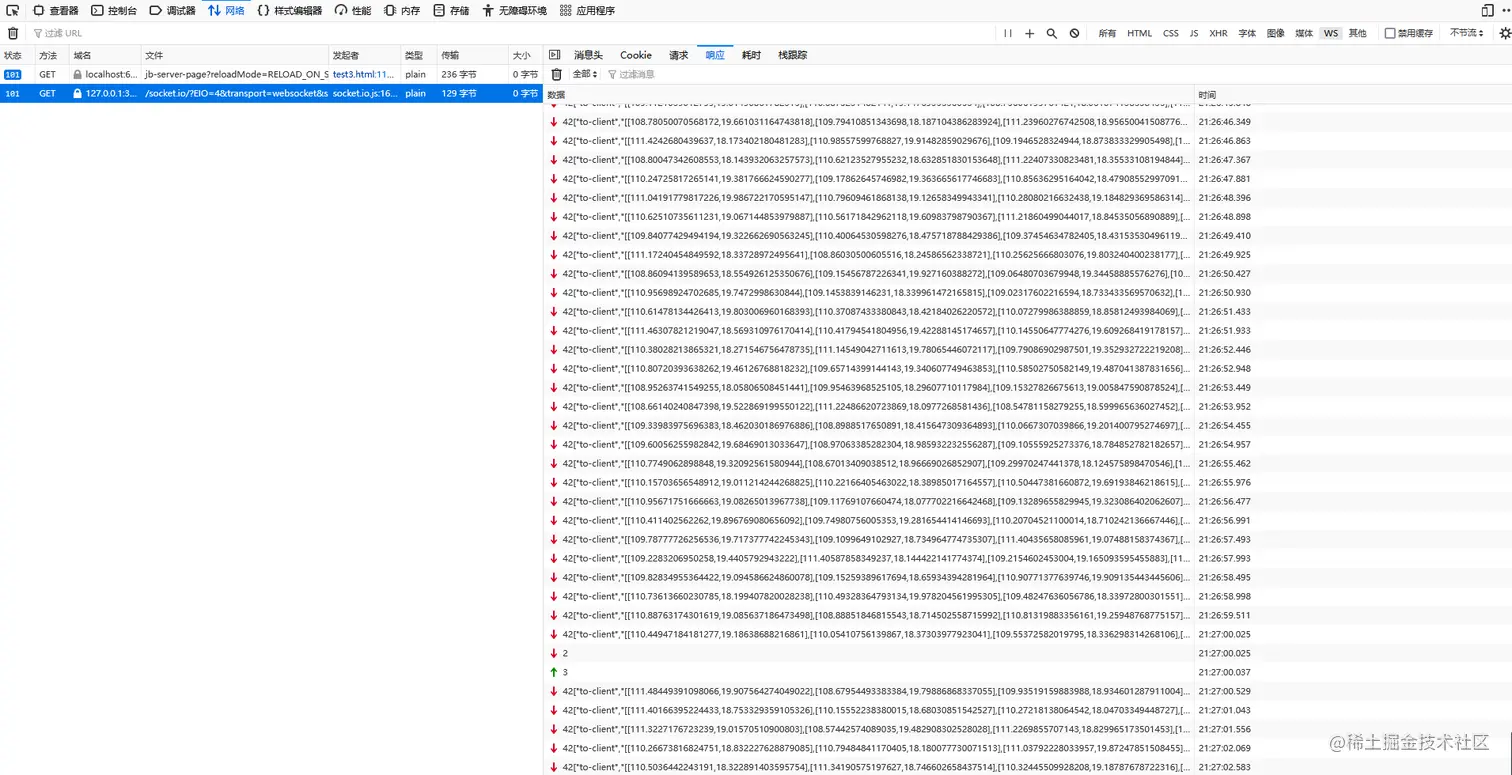Image resolution: width=1512 pixels, height=775 pixels.
Task: Click the lock icon for localhost request
Action: pos(78,74)
